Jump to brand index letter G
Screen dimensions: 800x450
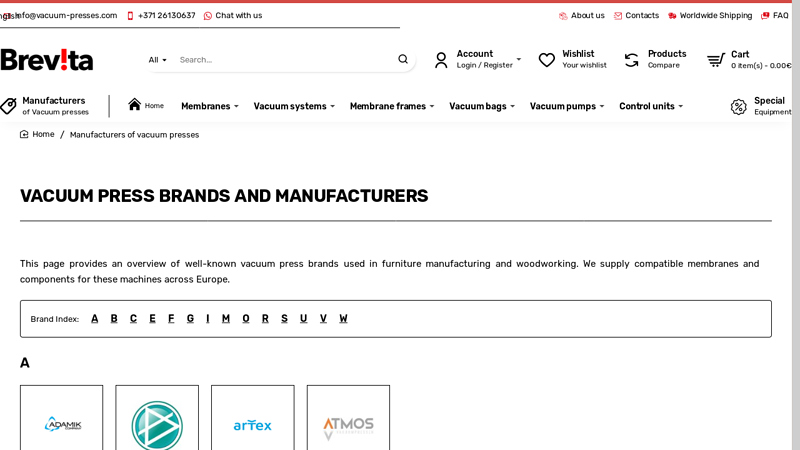click(190, 318)
